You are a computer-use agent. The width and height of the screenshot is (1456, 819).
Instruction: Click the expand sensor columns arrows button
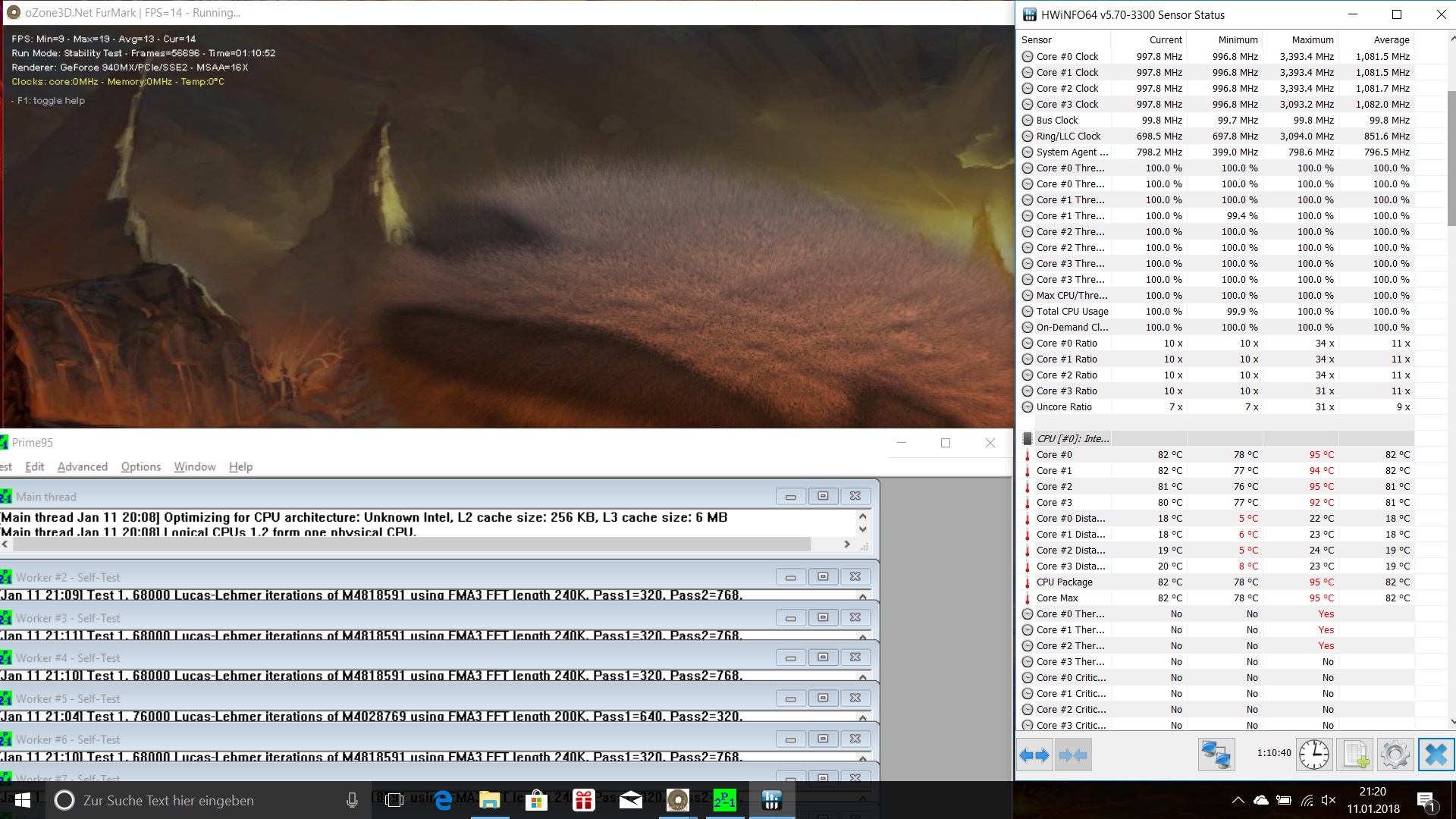pos(1034,755)
